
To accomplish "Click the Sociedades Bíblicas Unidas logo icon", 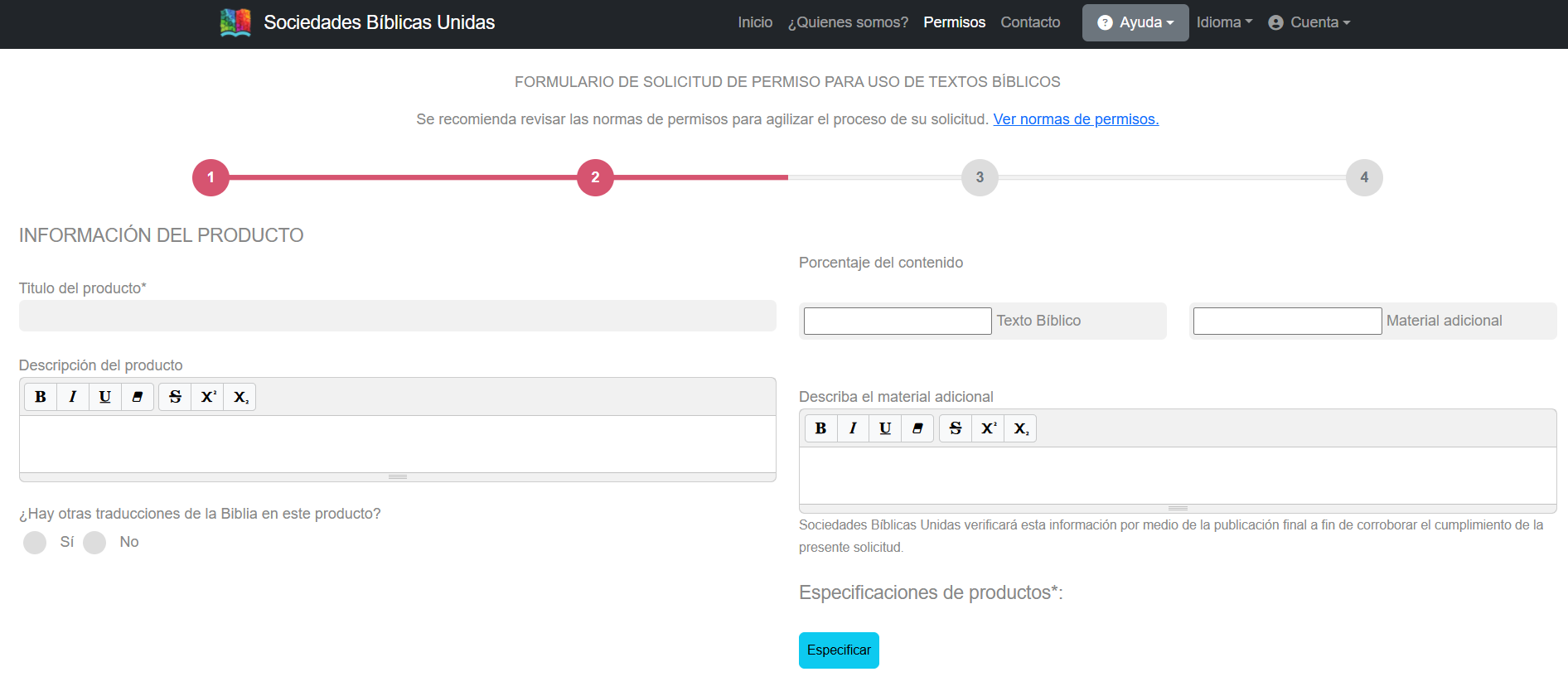I will pos(235,22).
